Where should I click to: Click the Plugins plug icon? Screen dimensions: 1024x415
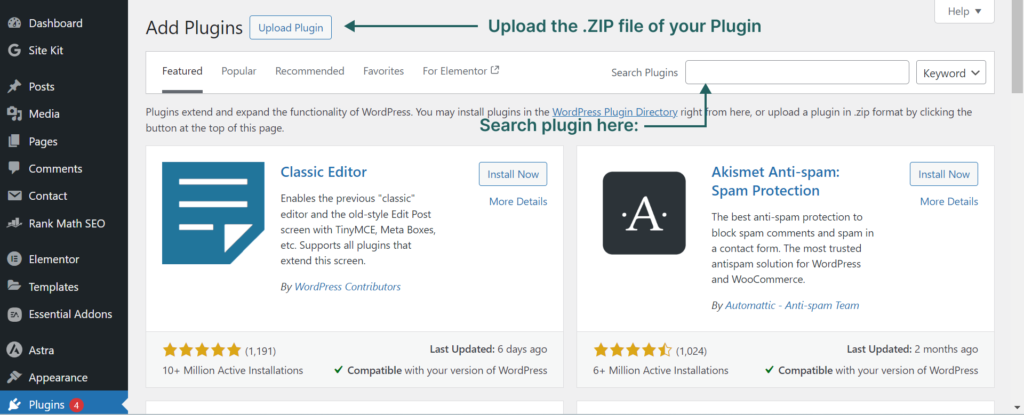pos(14,405)
